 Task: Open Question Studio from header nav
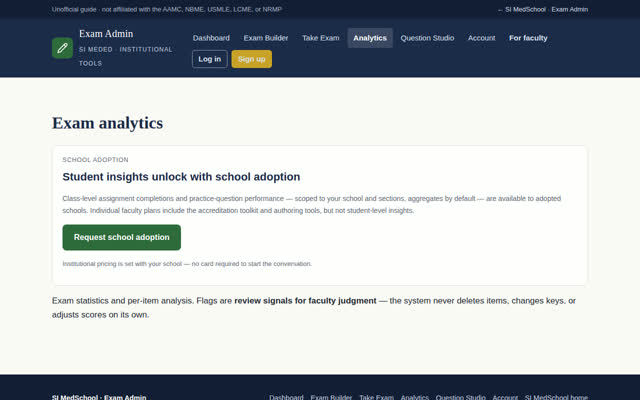(x=427, y=38)
